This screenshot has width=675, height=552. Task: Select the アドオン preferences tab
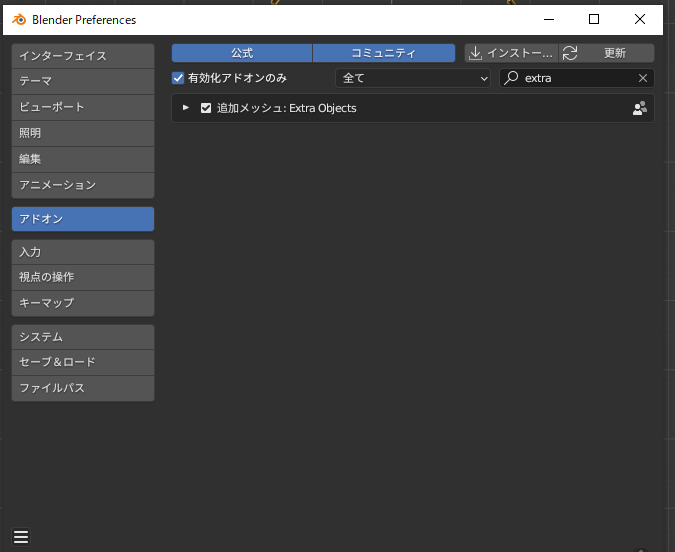[x=83, y=219]
